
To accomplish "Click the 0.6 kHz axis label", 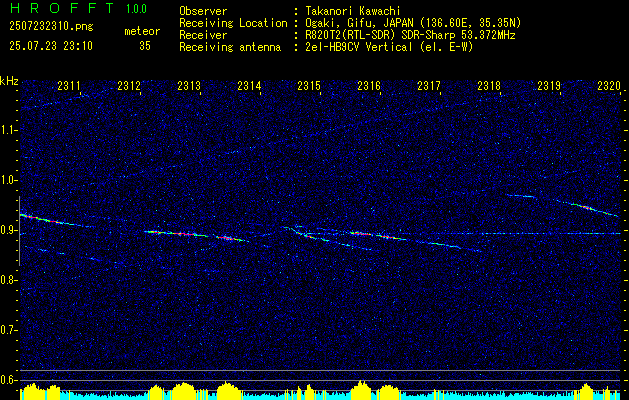I will click(x=9, y=380).
